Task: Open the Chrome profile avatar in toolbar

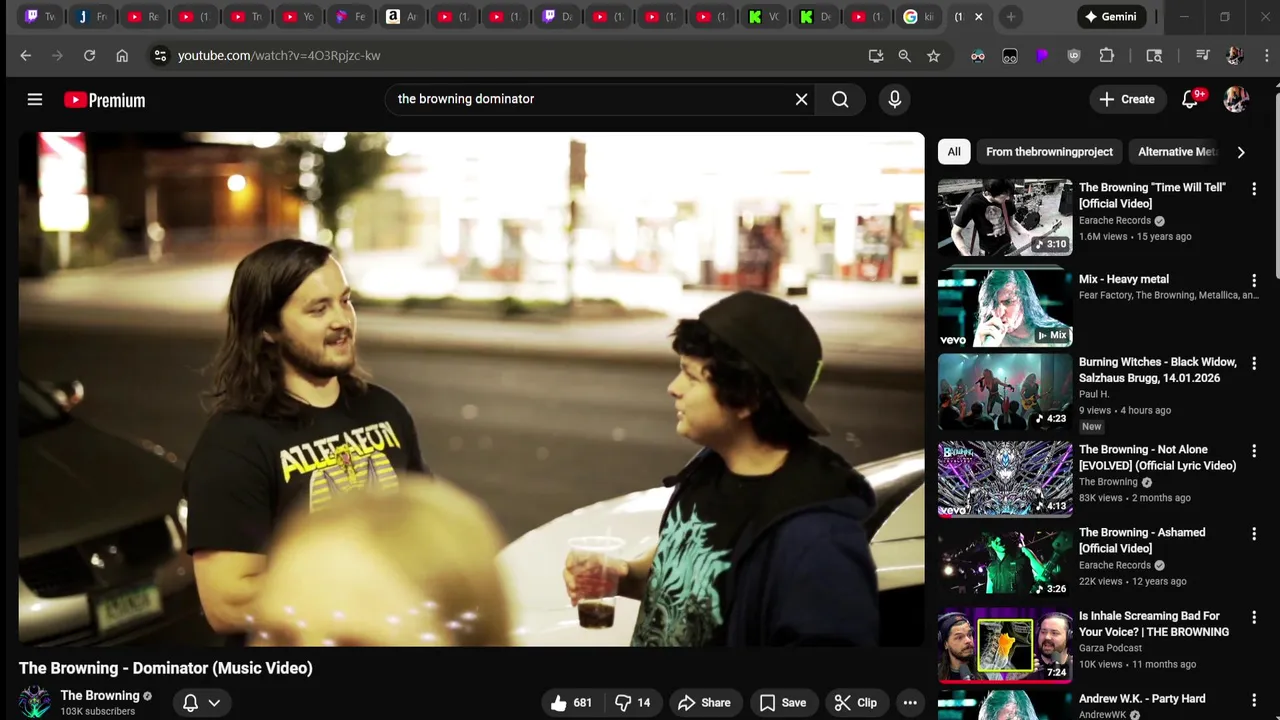Action: (x=1234, y=56)
